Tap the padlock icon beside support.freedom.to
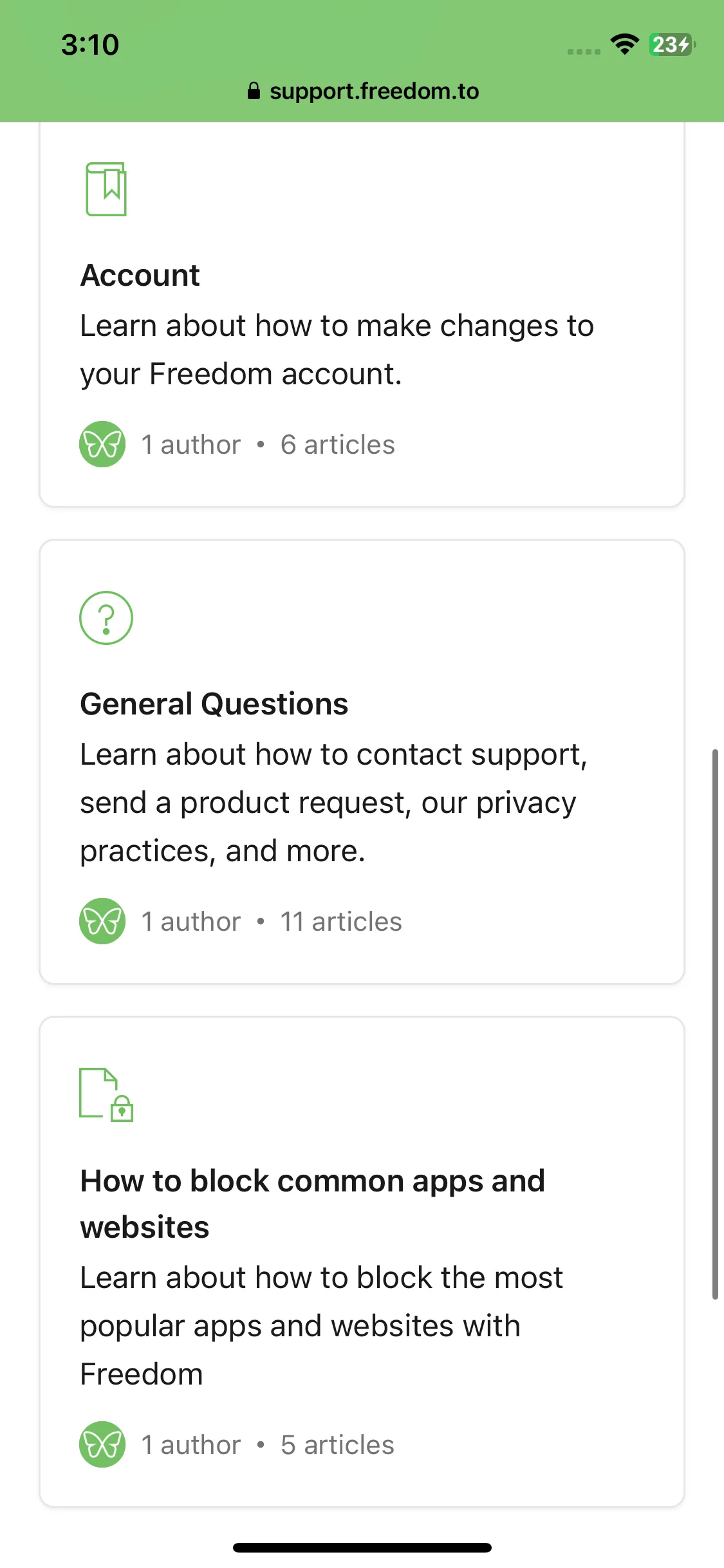 tap(254, 91)
